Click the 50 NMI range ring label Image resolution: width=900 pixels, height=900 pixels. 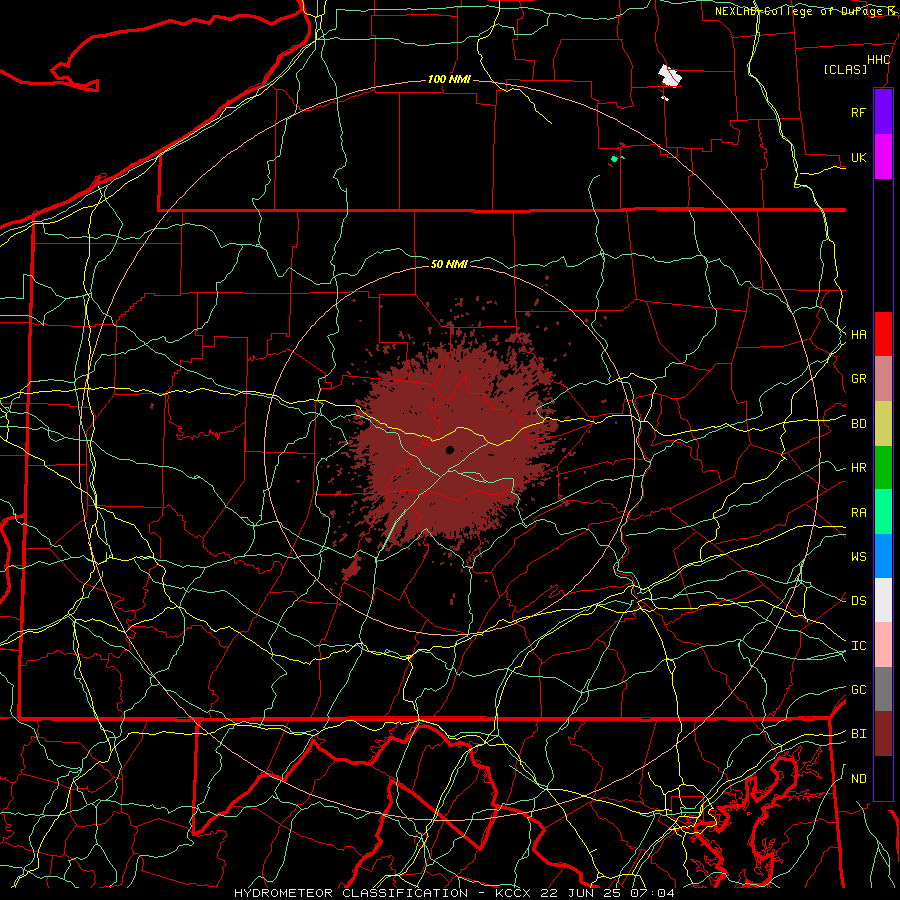449,264
